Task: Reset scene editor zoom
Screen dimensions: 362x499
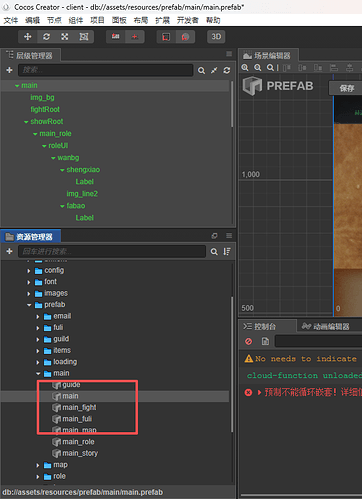Action: pos(270,68)
